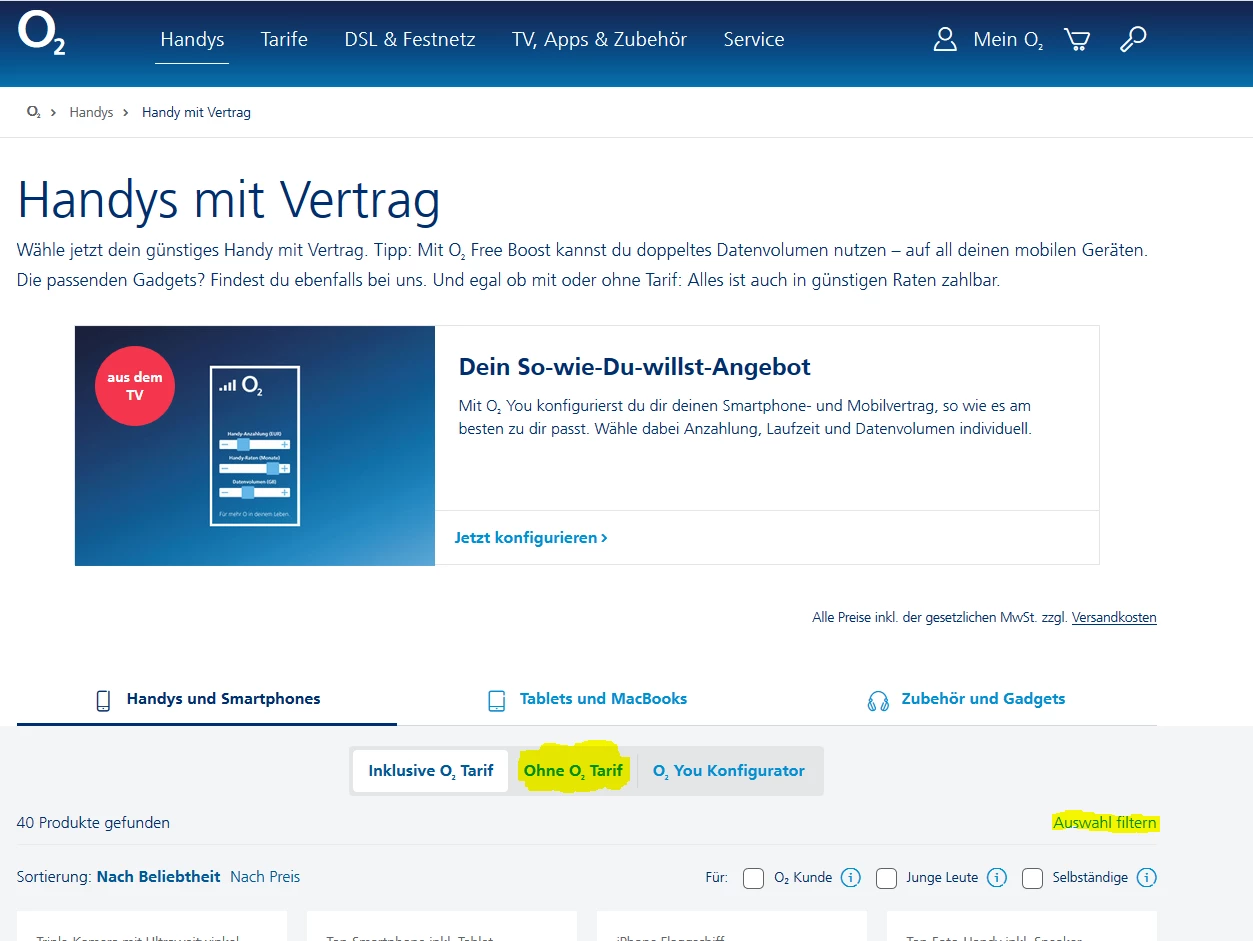The image size is (1253, 941).
Task: Go to Handys breadcrumb link
Action: [91, 112]
